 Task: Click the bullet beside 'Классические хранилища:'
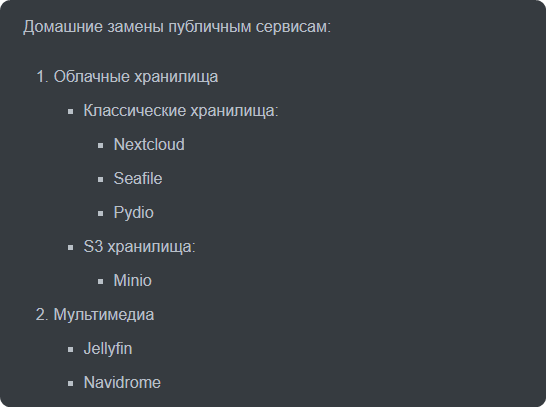point(71,112)
